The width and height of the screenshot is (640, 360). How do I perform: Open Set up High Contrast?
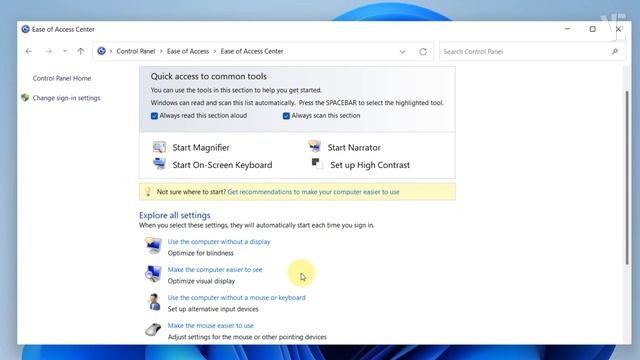coord(370,165)
